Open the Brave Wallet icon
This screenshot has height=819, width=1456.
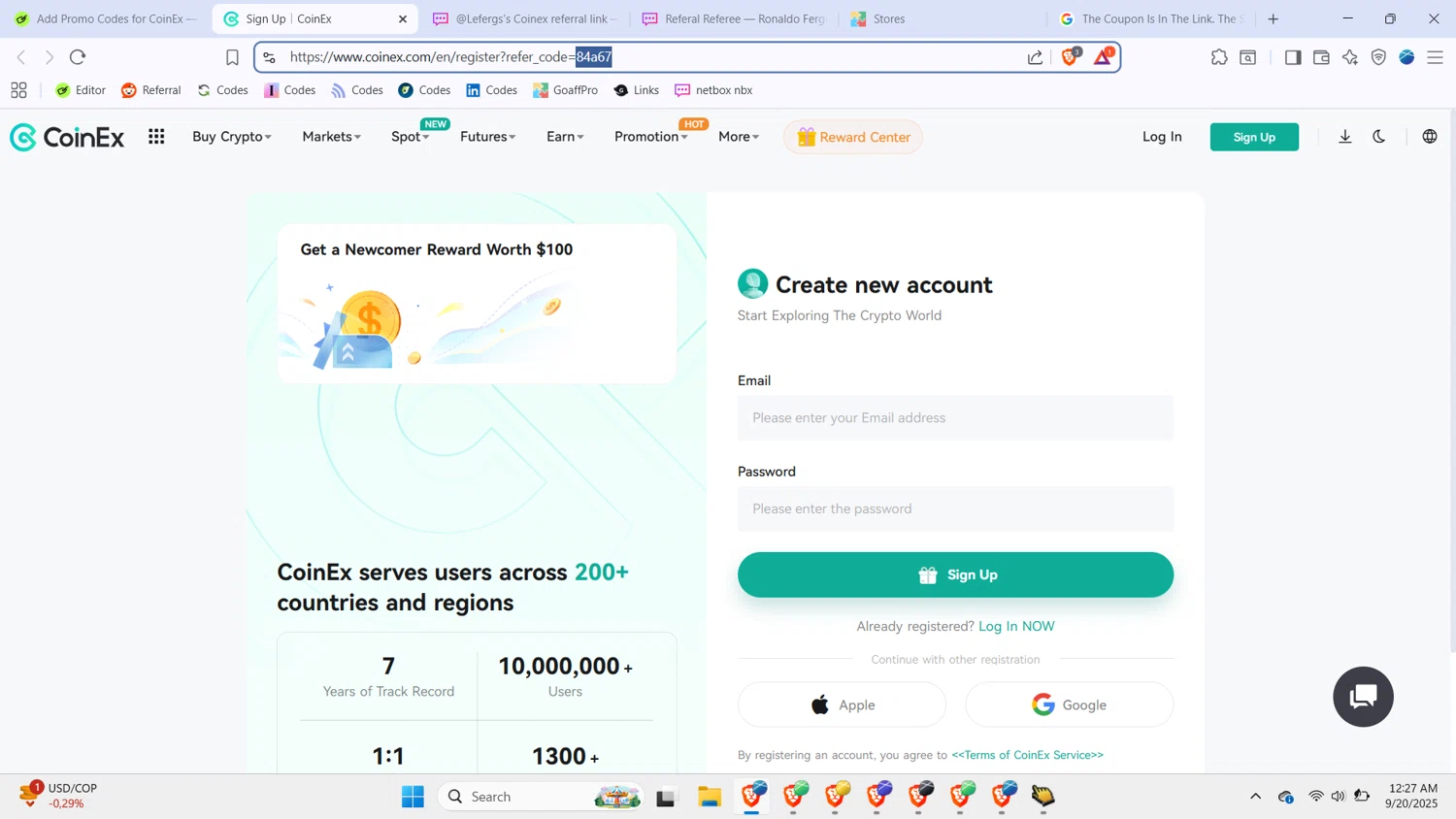[1321, 57]
